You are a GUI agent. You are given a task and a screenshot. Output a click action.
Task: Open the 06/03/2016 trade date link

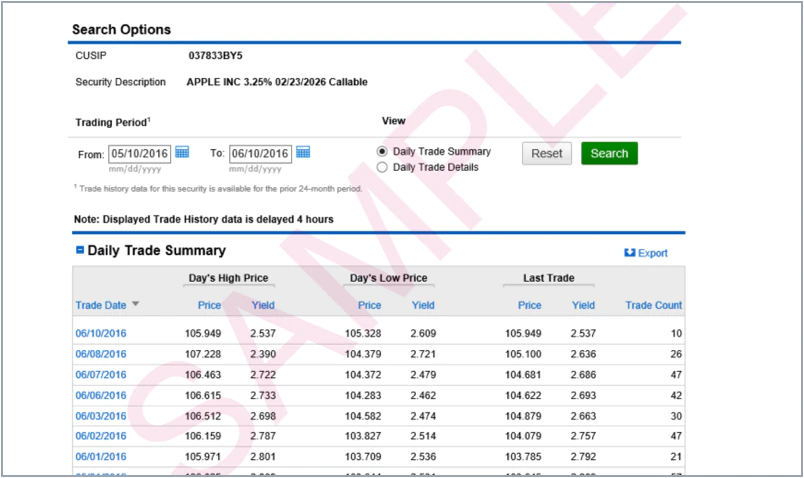click(x=101, y=416)
